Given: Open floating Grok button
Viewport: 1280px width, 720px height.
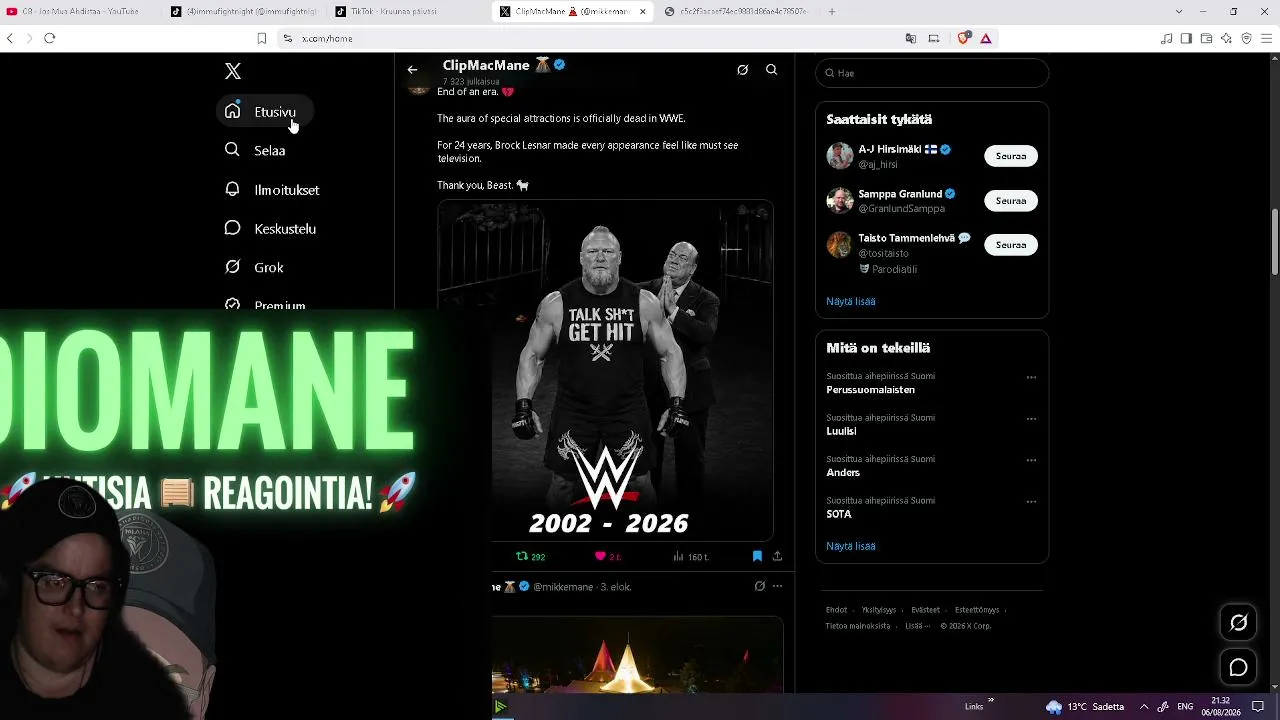Looking at the screenshot, I should click(x=1238, y=623).
